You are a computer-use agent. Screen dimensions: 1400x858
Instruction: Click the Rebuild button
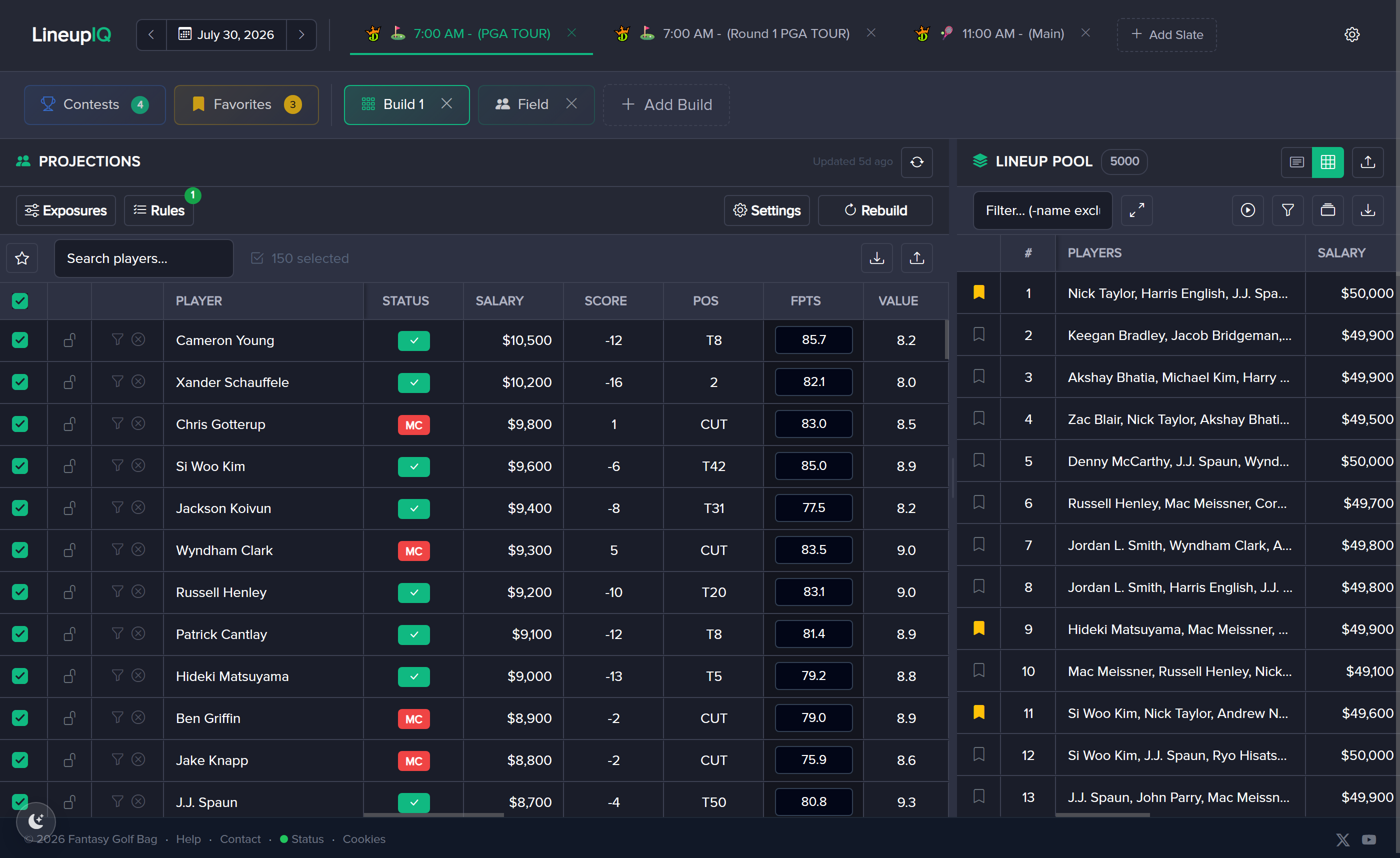(875, 210)
